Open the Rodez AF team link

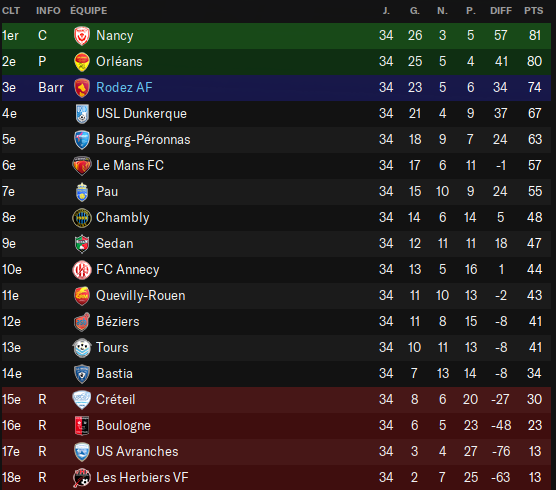(124, 88)
